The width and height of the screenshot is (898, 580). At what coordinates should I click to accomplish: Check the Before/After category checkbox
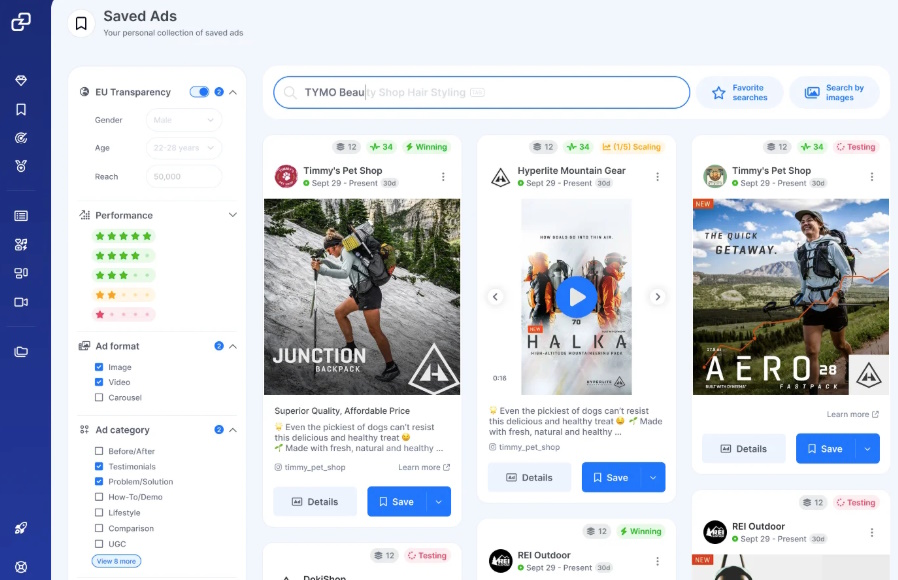99,451
